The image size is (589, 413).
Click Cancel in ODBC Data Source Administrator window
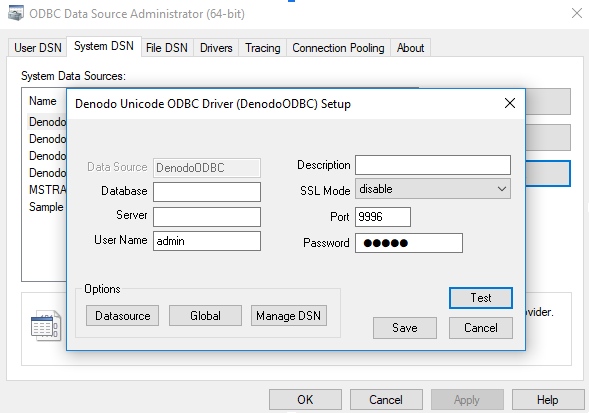click(x=386, y=399)
